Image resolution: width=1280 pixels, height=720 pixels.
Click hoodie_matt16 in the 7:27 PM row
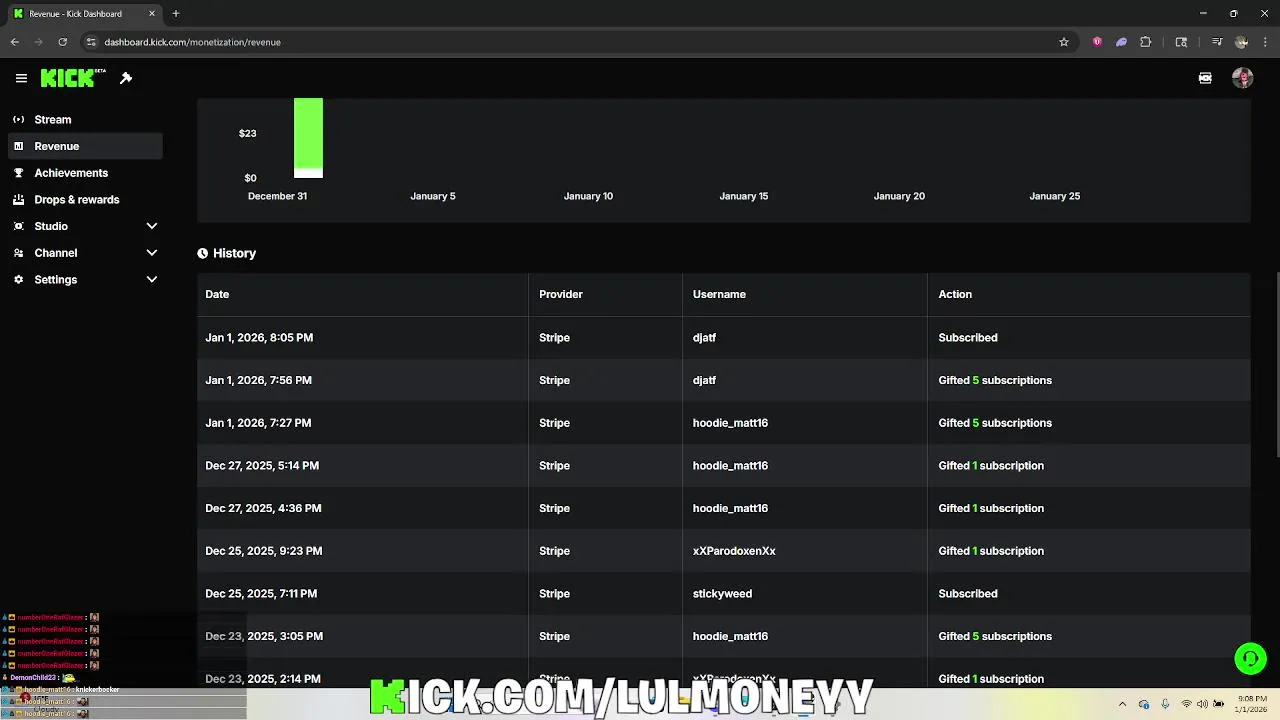pyautogui.click(x=730, y=423)
